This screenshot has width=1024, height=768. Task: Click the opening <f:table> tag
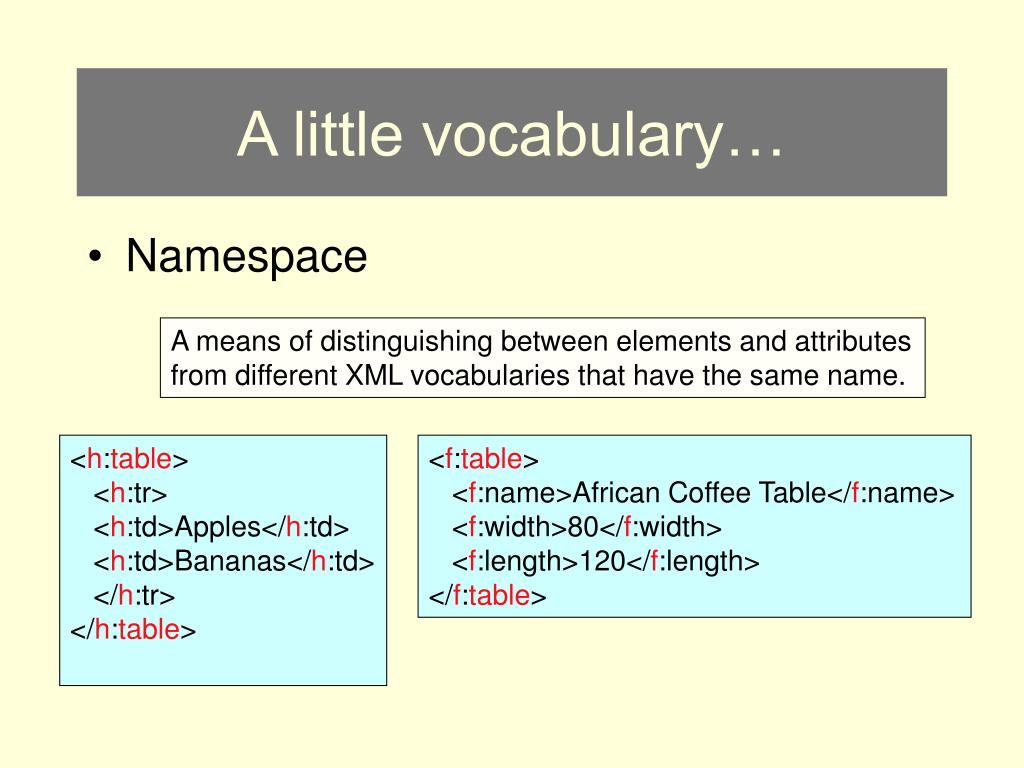(x=483, y=459)
